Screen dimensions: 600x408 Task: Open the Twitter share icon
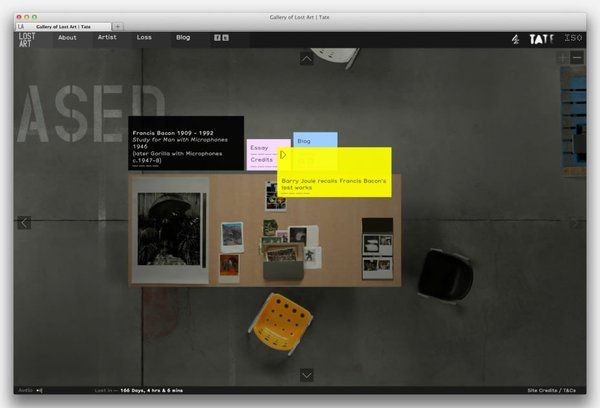coord(226,38)
